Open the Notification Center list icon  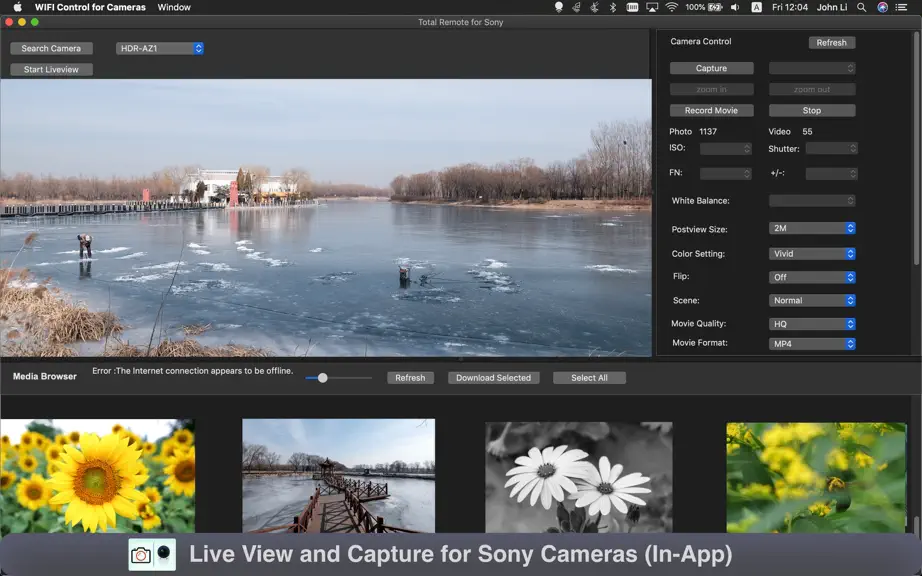click(901, 7)
